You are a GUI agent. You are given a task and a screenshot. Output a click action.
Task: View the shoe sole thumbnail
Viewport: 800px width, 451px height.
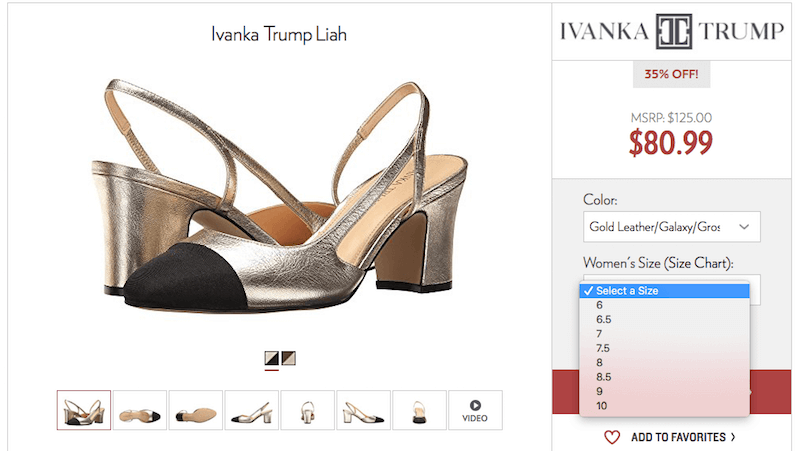pos(196,410)
